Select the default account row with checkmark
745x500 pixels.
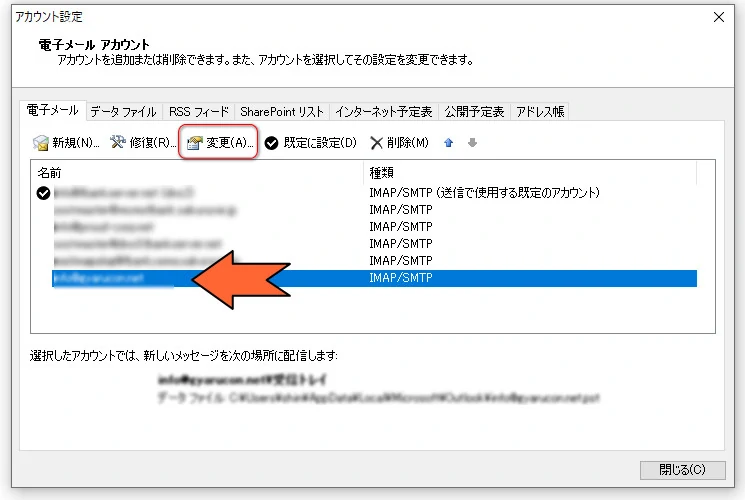[x=366, y=193]
